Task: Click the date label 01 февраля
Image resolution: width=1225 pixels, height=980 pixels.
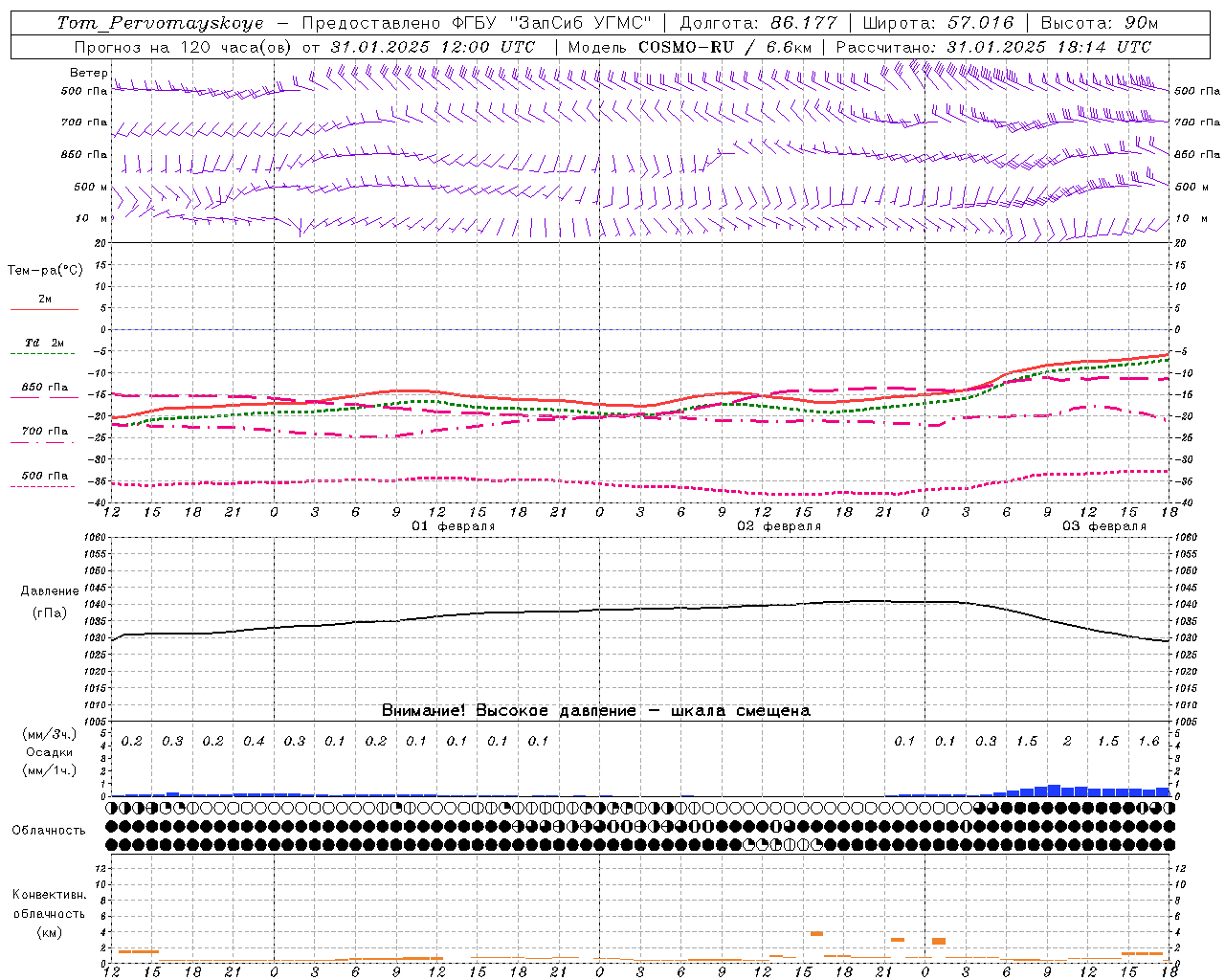Action: click(x=454, y=526)
